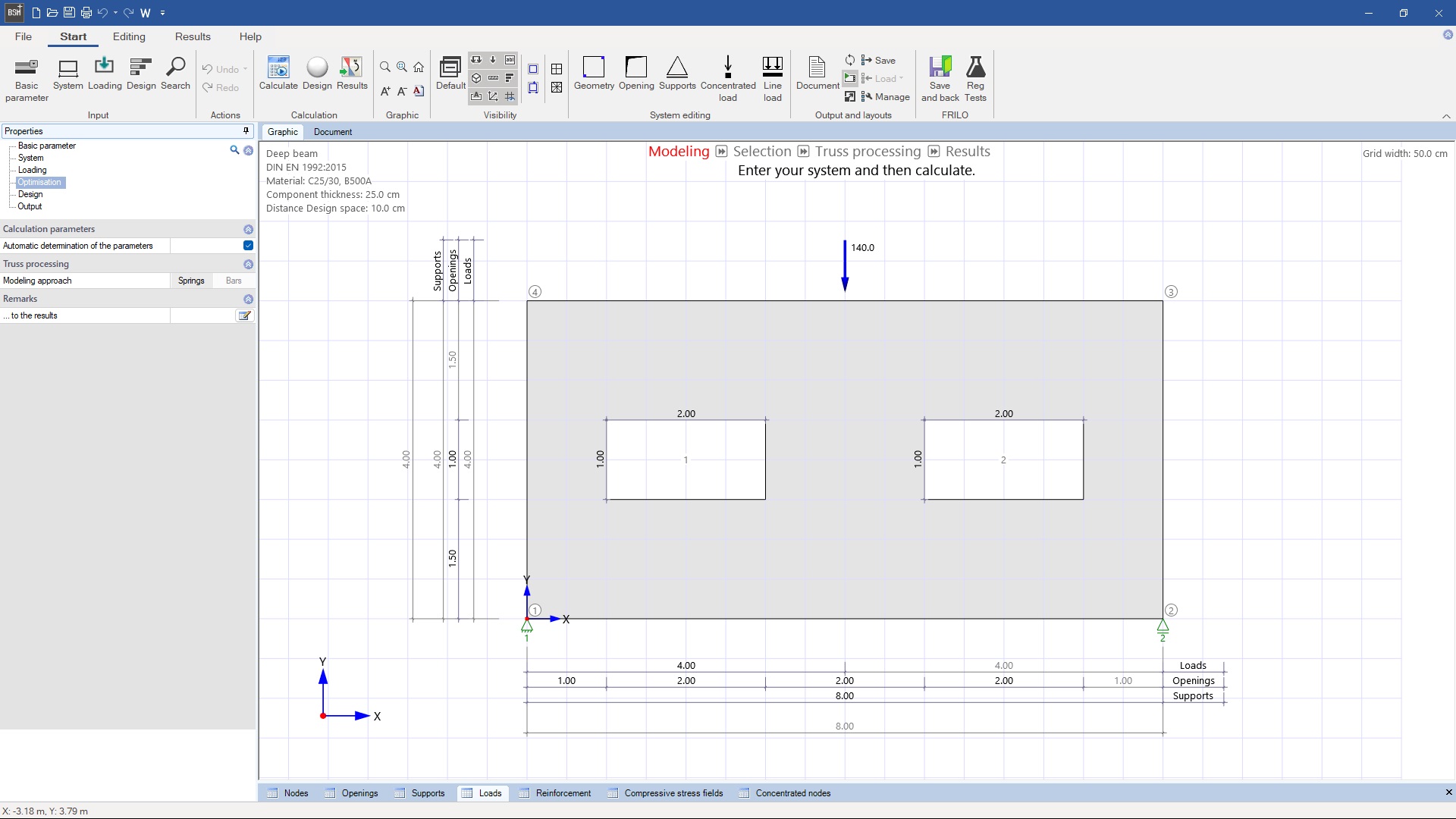Open the Opening tool

tap(635, 75)
